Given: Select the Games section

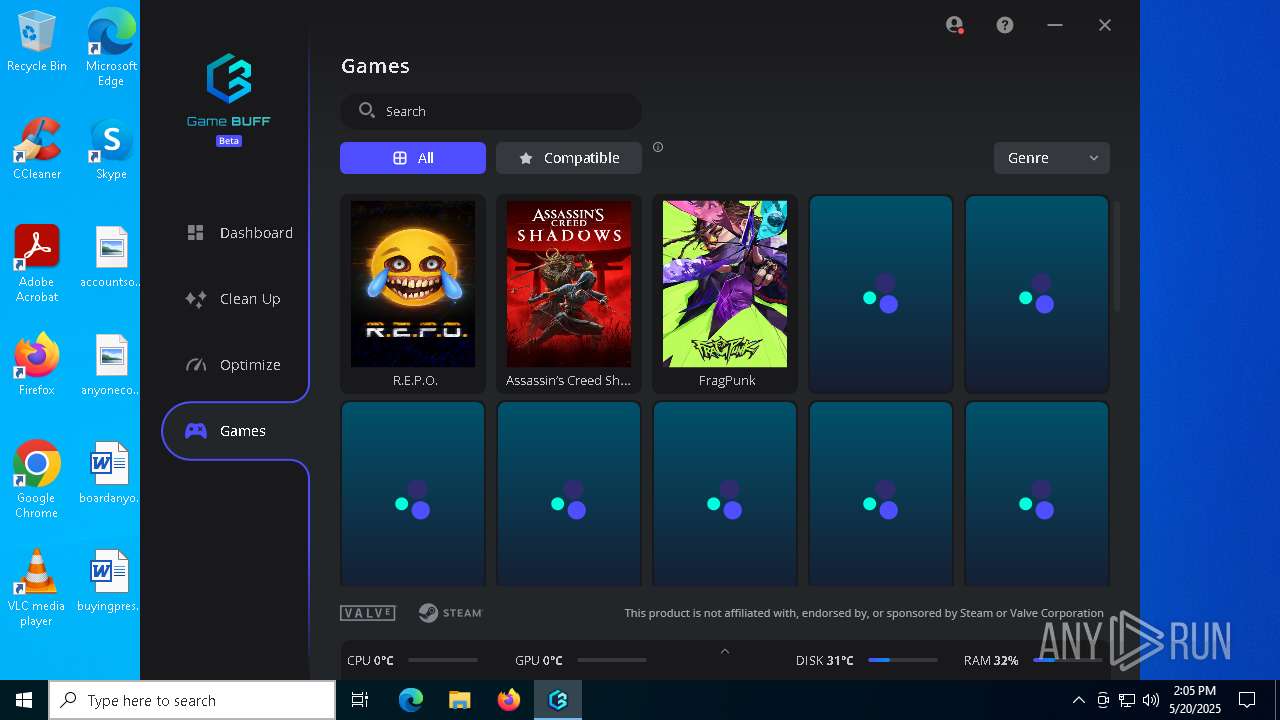Looking at the screenshot, I should pyautogui.click(x=235, y=430).
